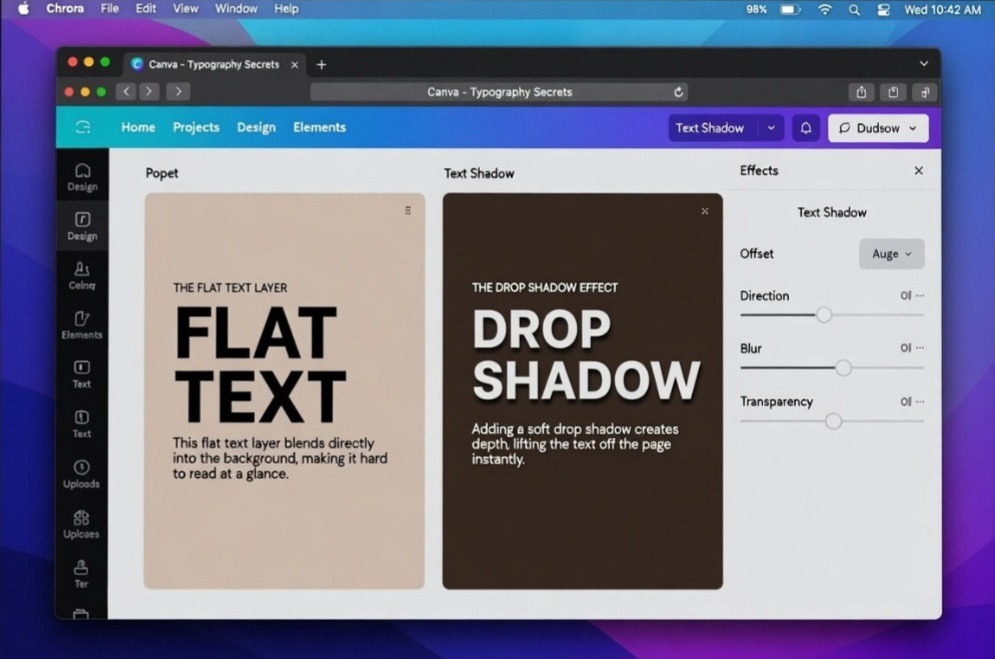Adjust the Transparency slider handle
The height and width of the screenshot is (659, 995).
833,421
